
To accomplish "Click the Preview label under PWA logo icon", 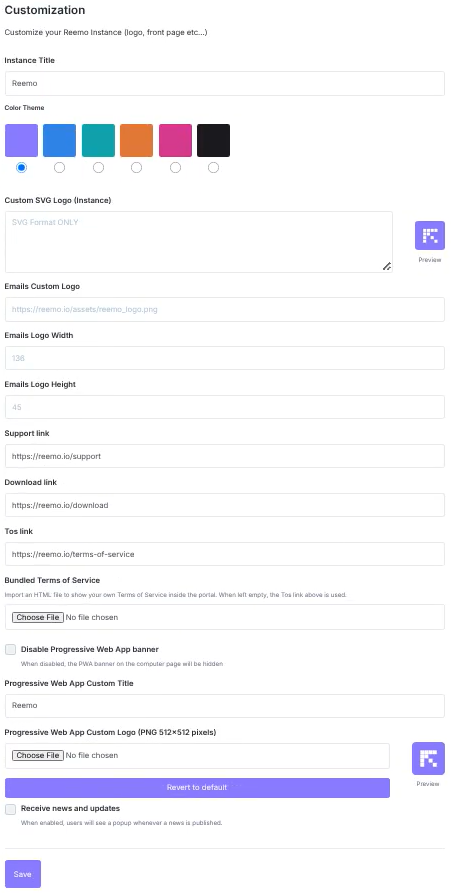I will (428, 784).
